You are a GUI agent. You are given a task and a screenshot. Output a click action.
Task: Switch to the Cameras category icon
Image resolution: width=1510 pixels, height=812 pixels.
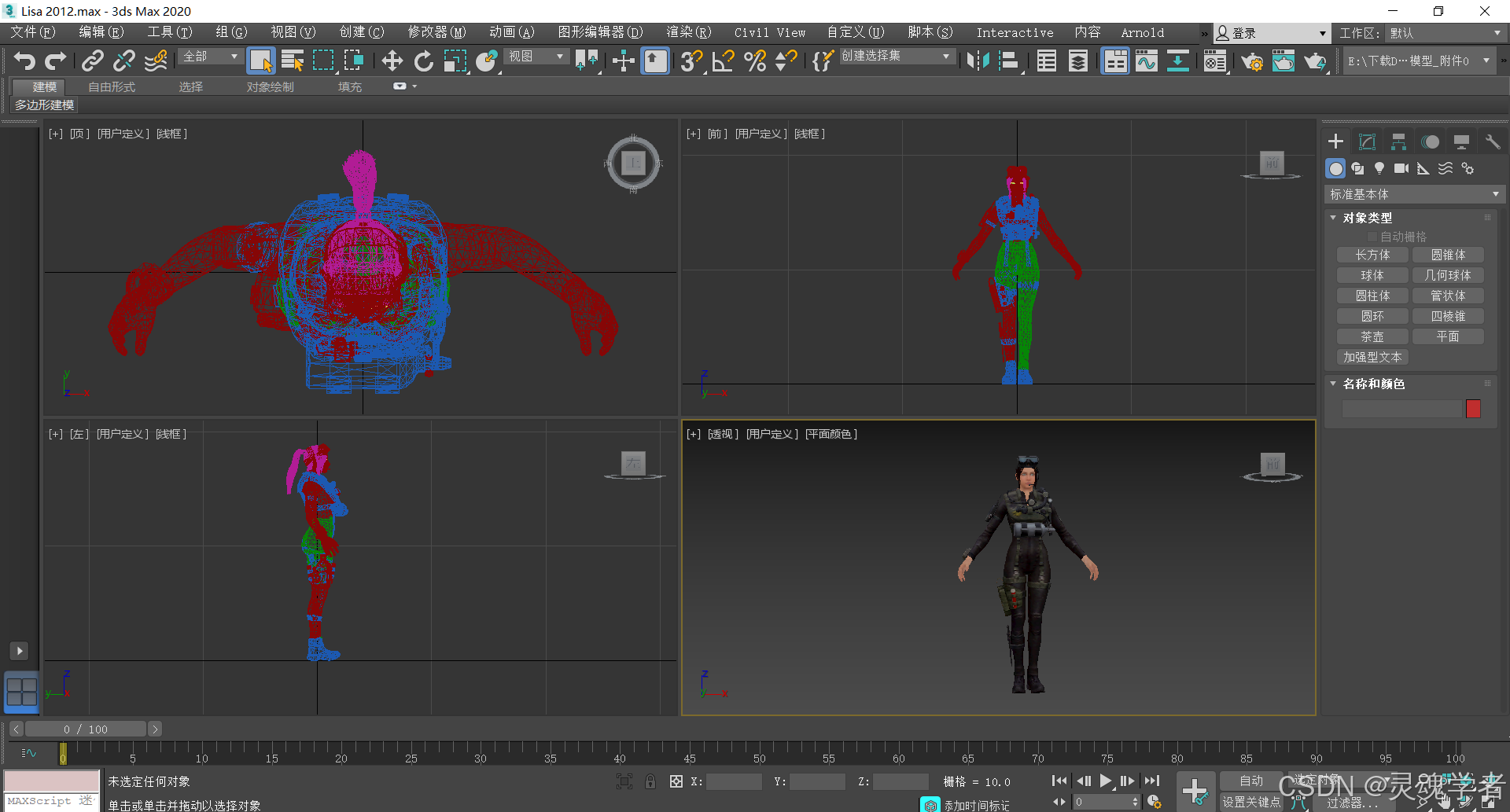1401,168
